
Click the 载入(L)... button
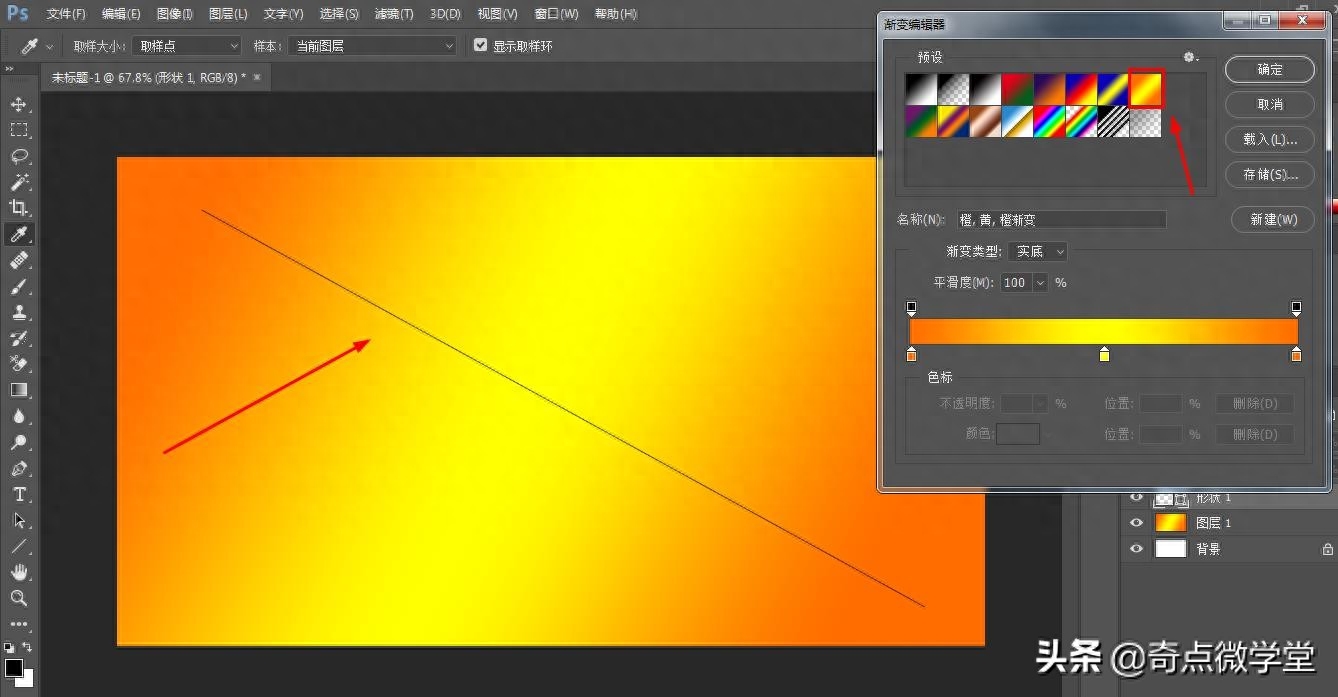coord(1270,139)
